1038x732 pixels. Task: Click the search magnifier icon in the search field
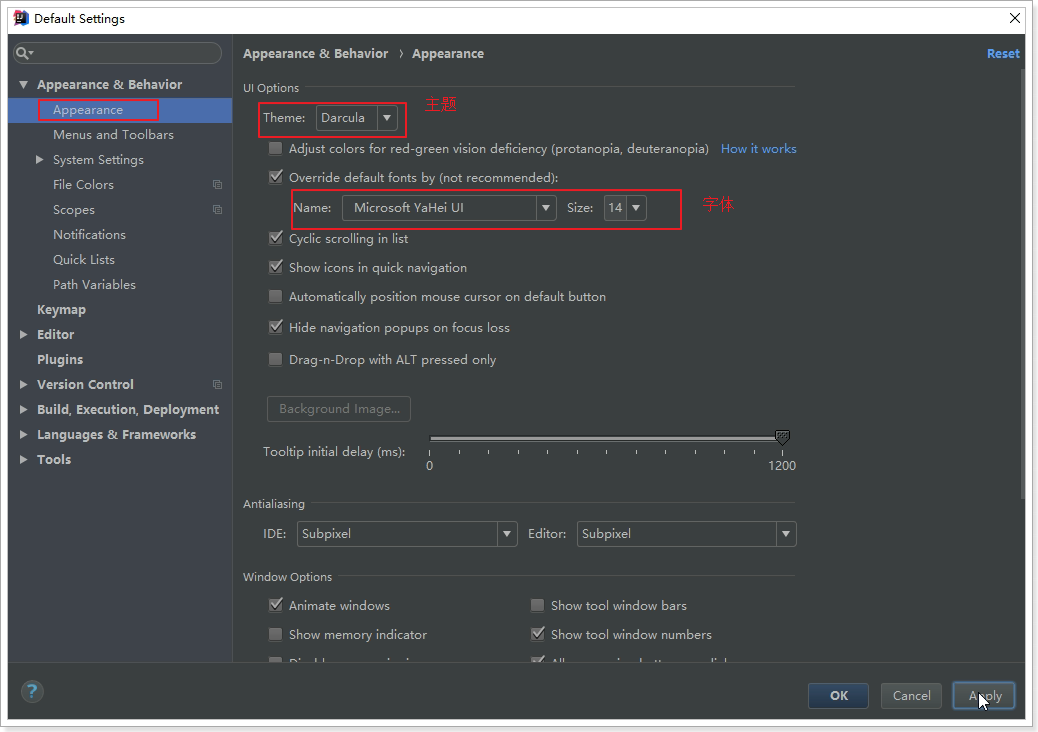[24, 53]
